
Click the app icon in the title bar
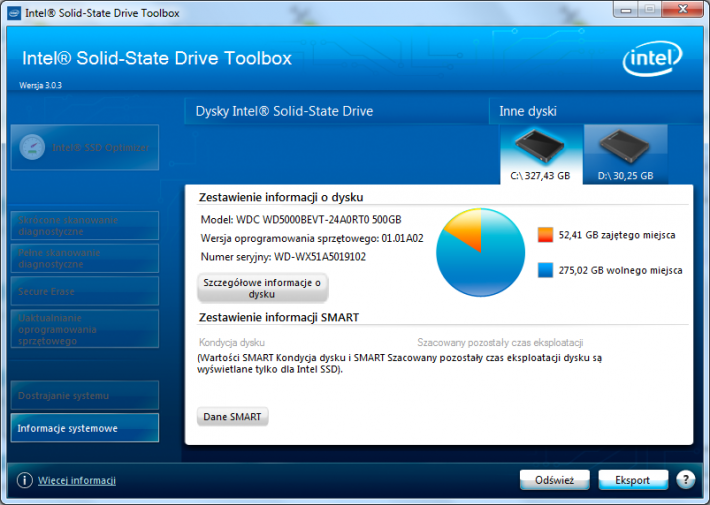pos(14,13)
